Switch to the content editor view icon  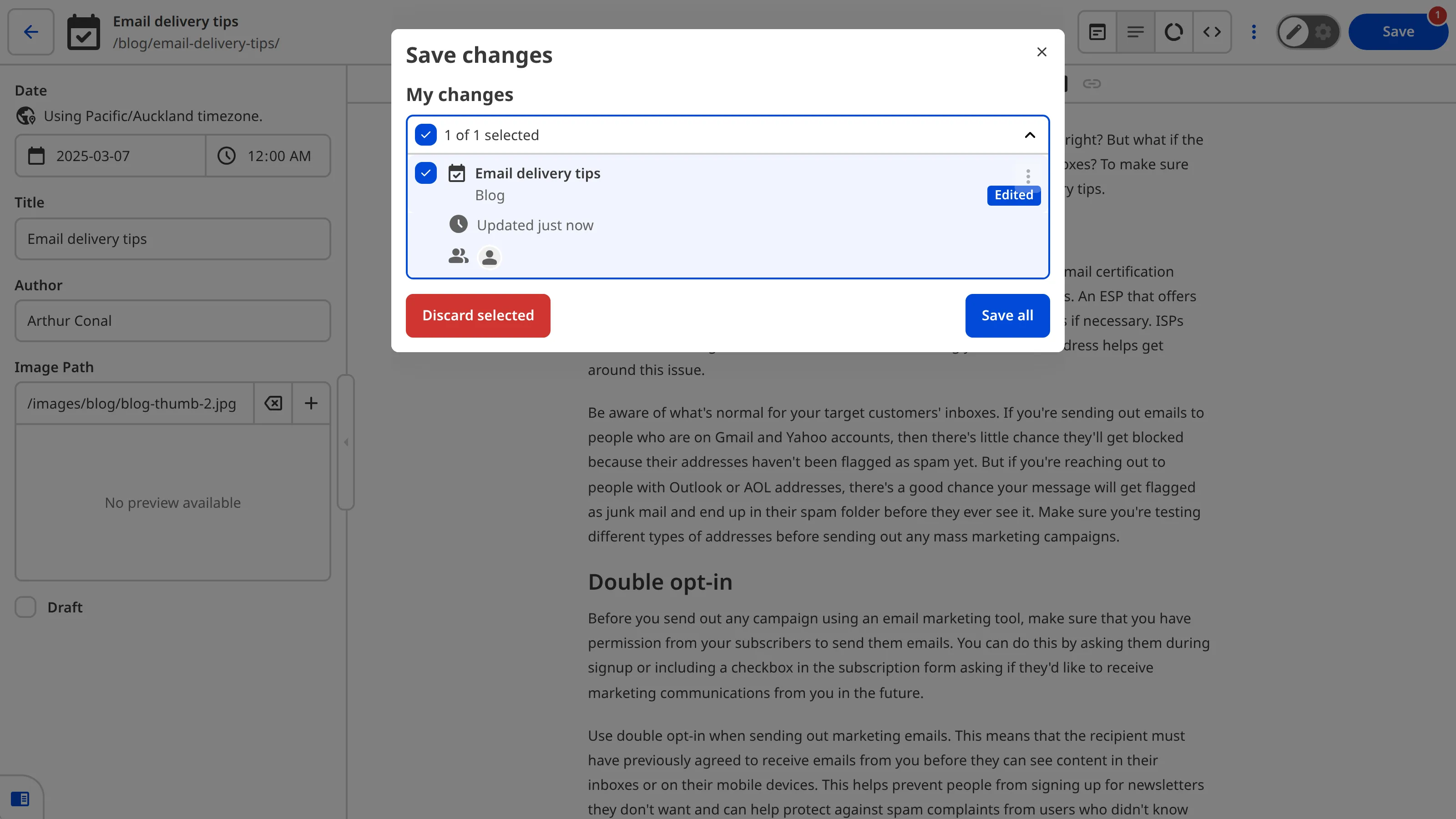click(1136, 32)
